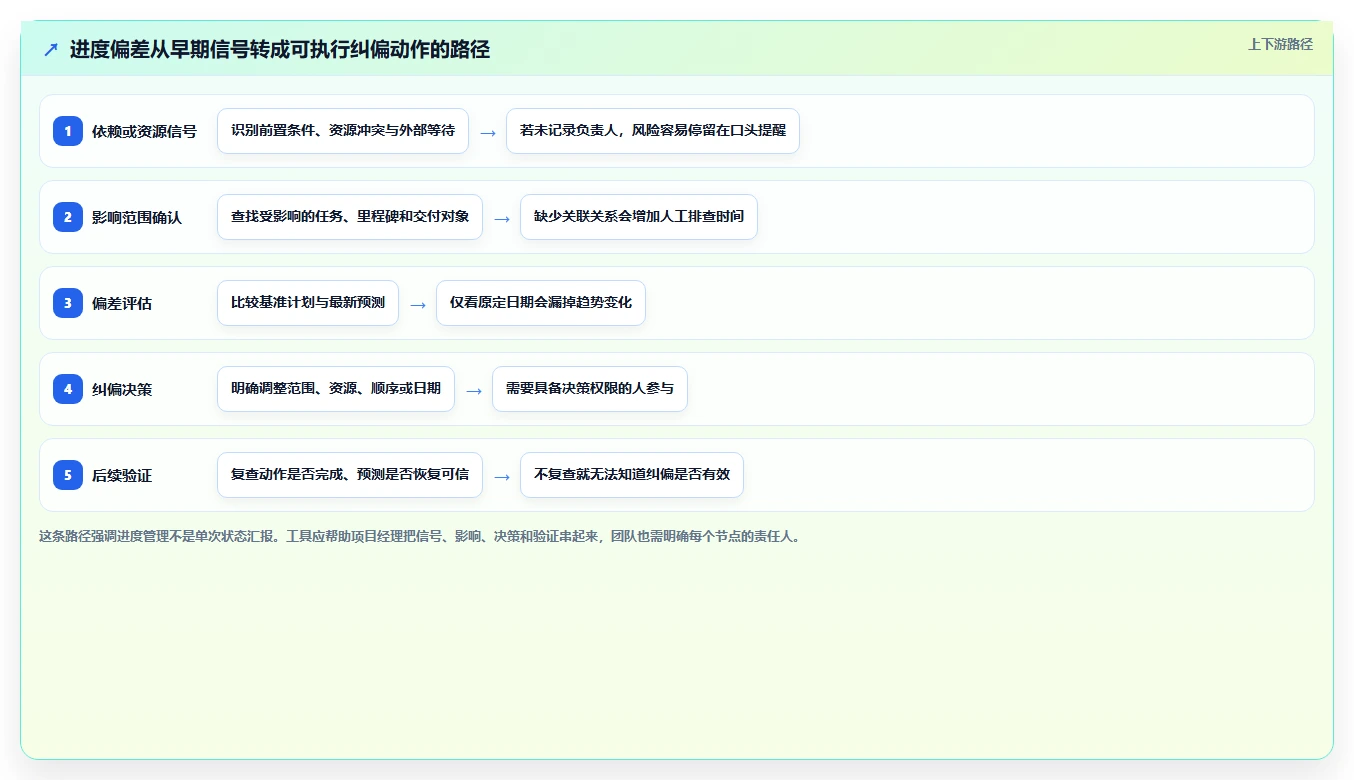The width and height of the screenshot is (1354, 780).
Task: Click the 纠偏决策 step label
Action: [x=122, y=389]
